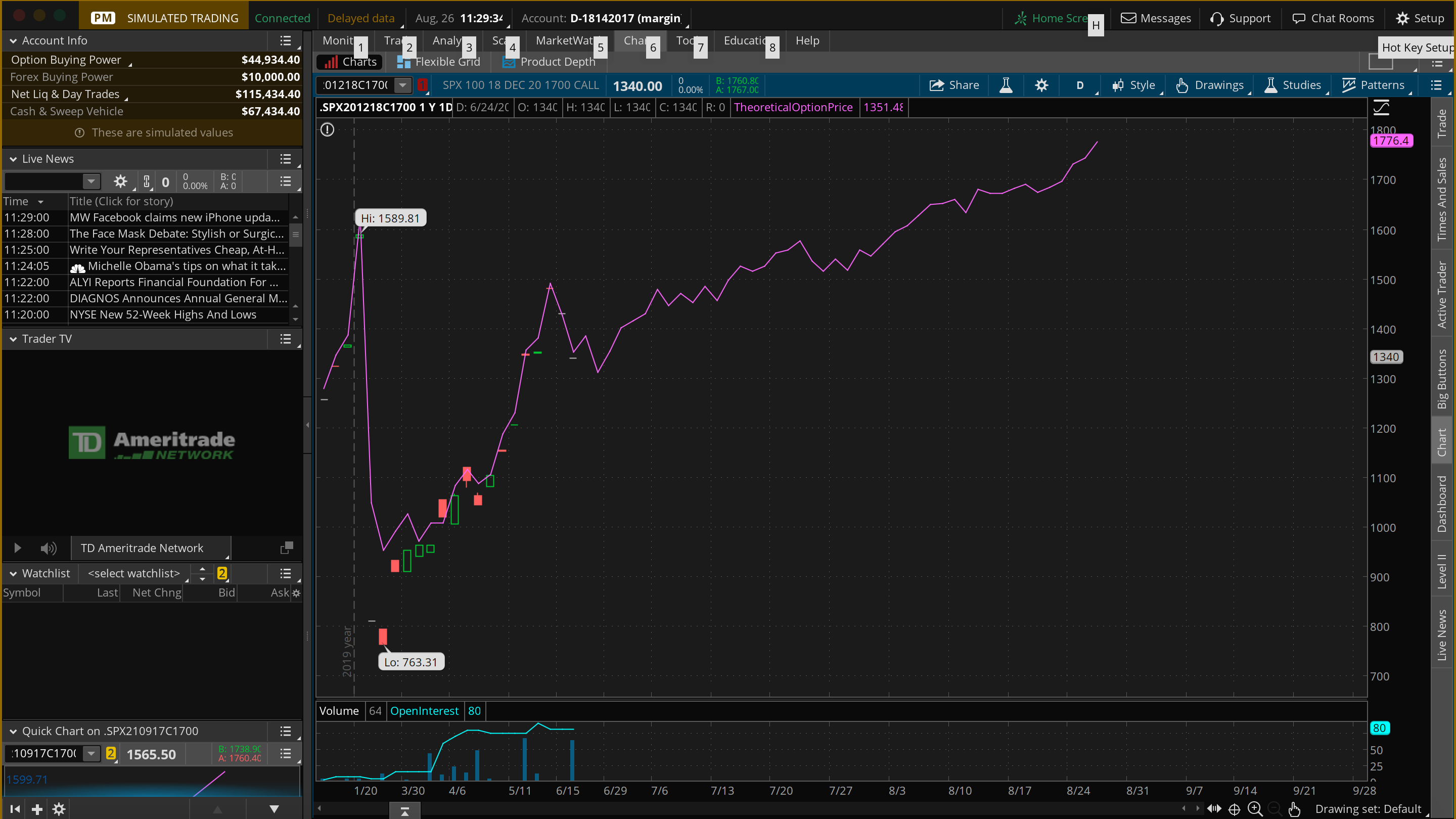This screenshot has height=819, width=1456.
Task: Click the Trader TV volume speaker icon
Action: click(49, 548)
